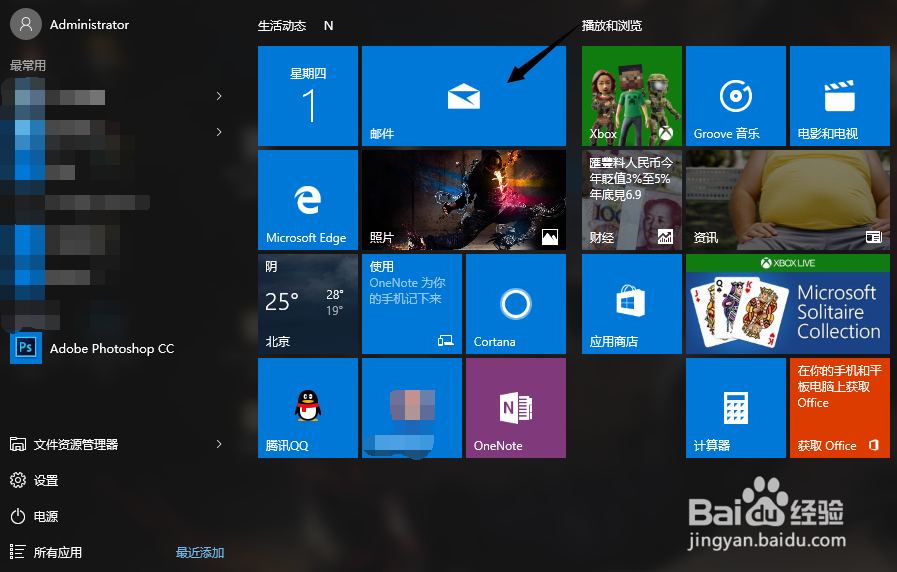Launch the purple OneNote tile
The image size is (897, 572).
pos(516,408)
